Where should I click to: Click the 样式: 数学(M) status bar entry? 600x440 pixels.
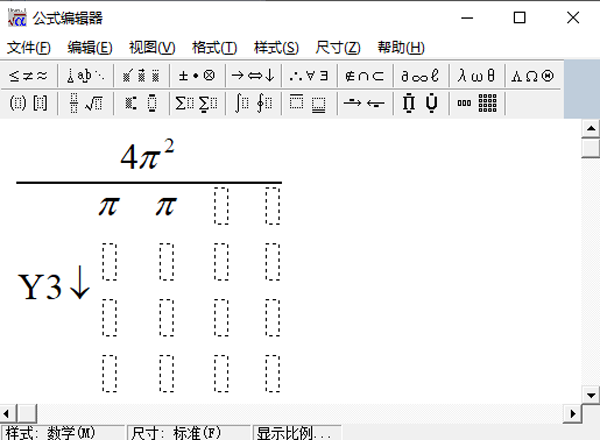[63, 433]
